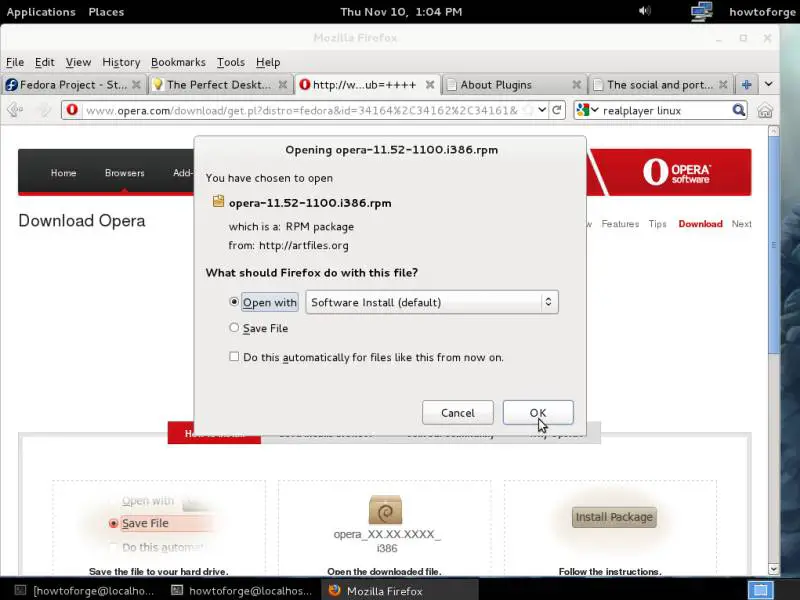Close the Opera download tab
The width and height of the screenshot is (800, 600).
(x=430, y=85)
